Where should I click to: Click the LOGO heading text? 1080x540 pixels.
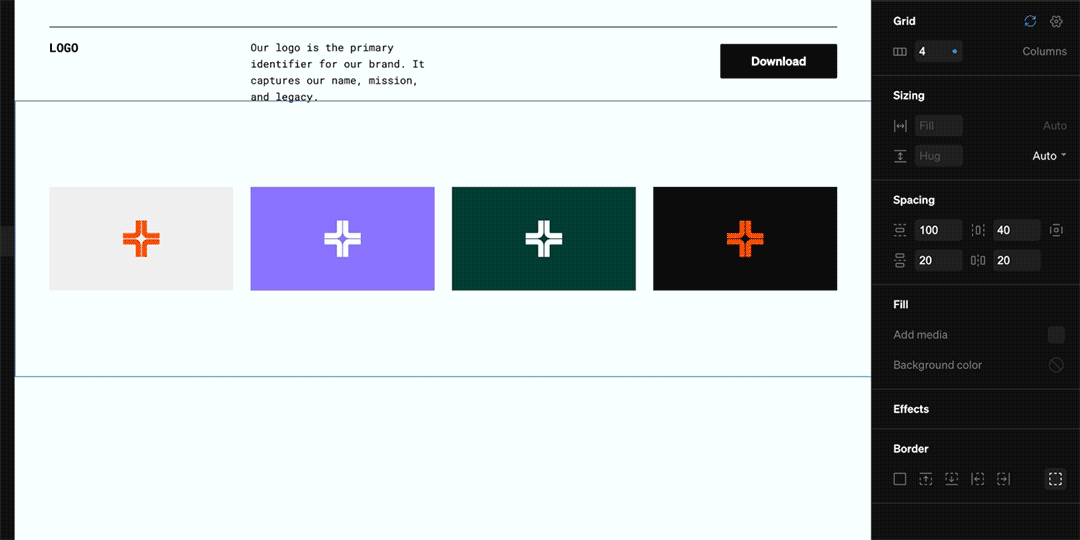coord(63,48)
